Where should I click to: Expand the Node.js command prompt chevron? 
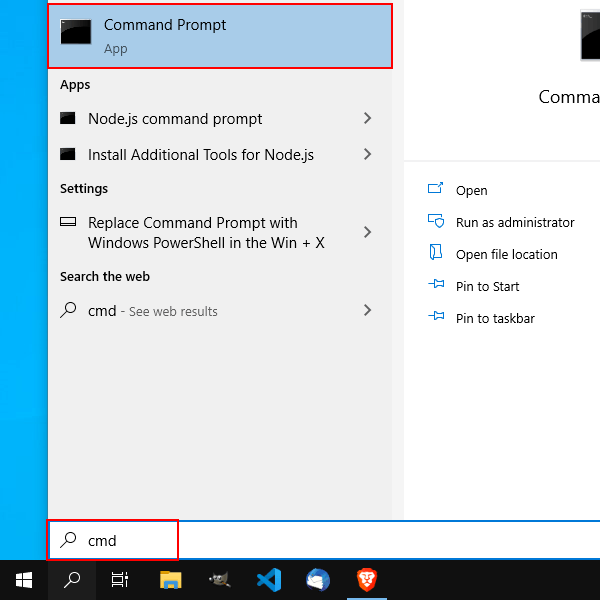coord(367,118)
